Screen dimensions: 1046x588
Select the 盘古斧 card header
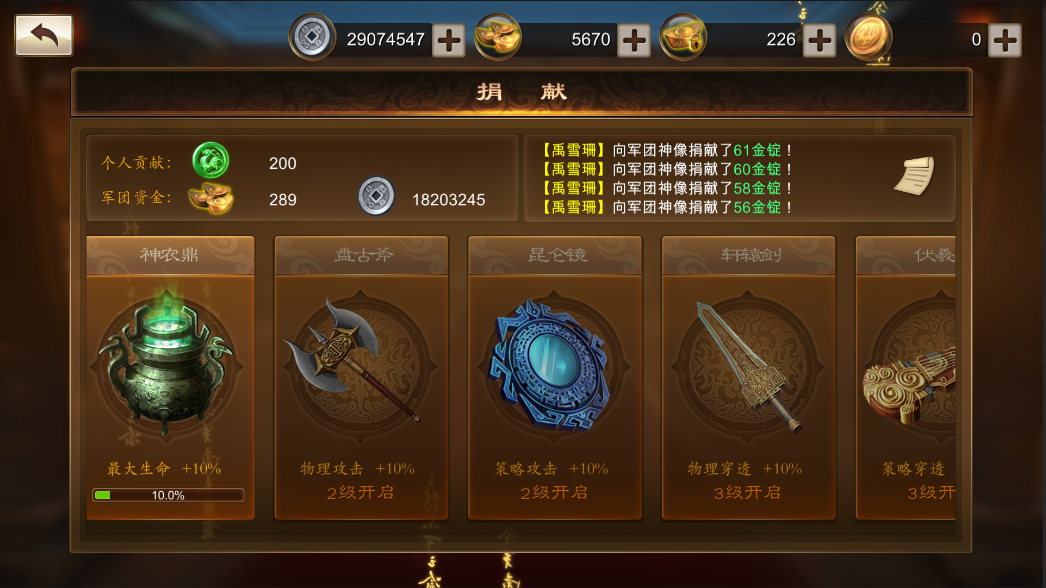(362, 255)
